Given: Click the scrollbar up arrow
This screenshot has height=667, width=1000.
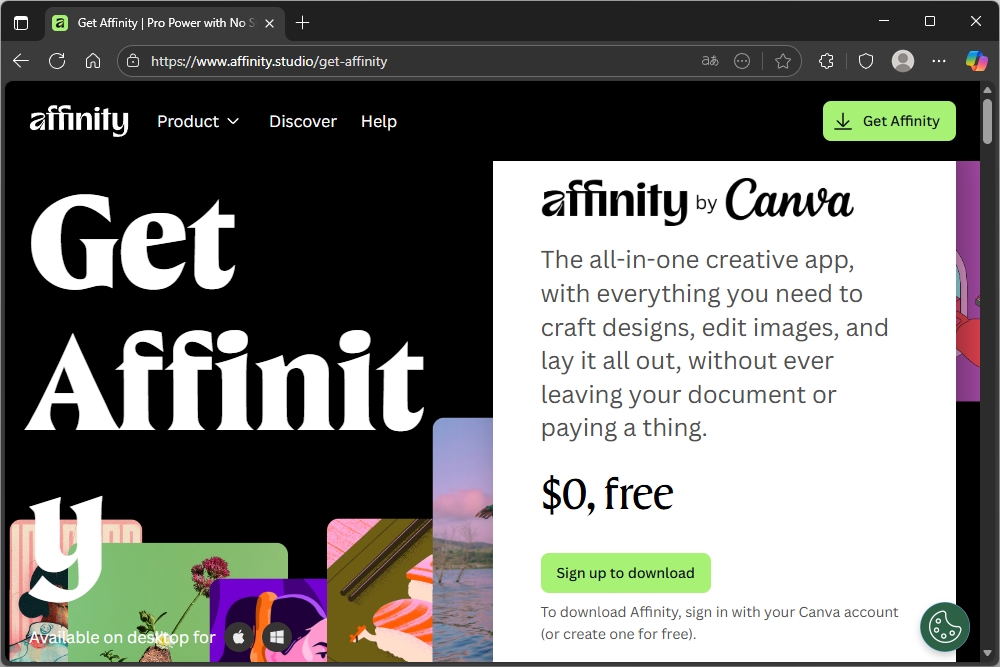Looking at the screenshot, I should tap(987, 88).
